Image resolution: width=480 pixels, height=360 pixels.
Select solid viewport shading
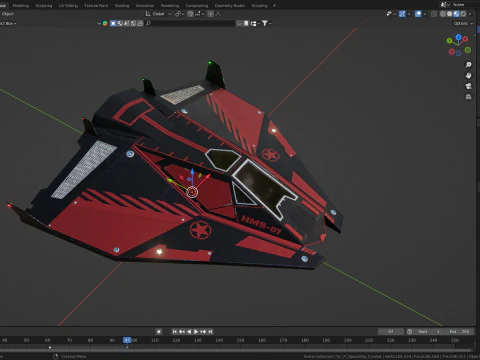tap(450, 14)
